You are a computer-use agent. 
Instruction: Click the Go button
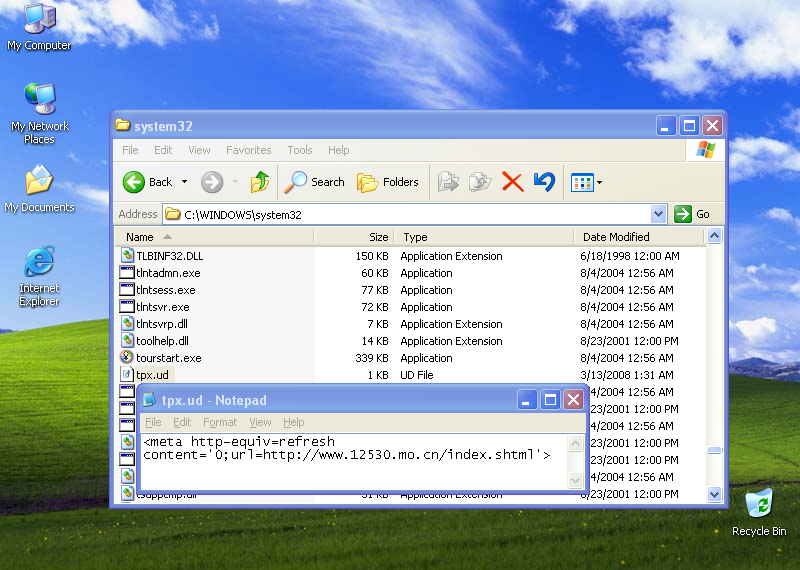(x=692, y=214)
